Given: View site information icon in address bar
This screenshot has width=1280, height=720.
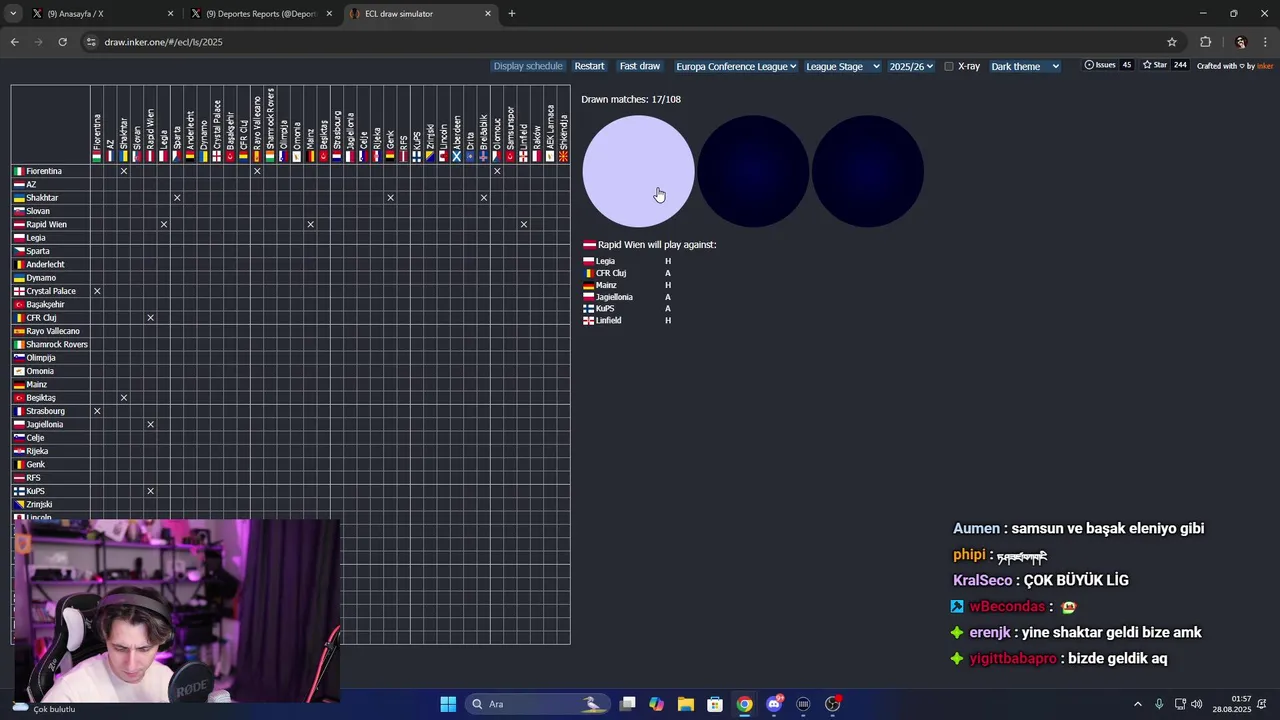Looking at the screenshot, I should click(x=91, y=42).
